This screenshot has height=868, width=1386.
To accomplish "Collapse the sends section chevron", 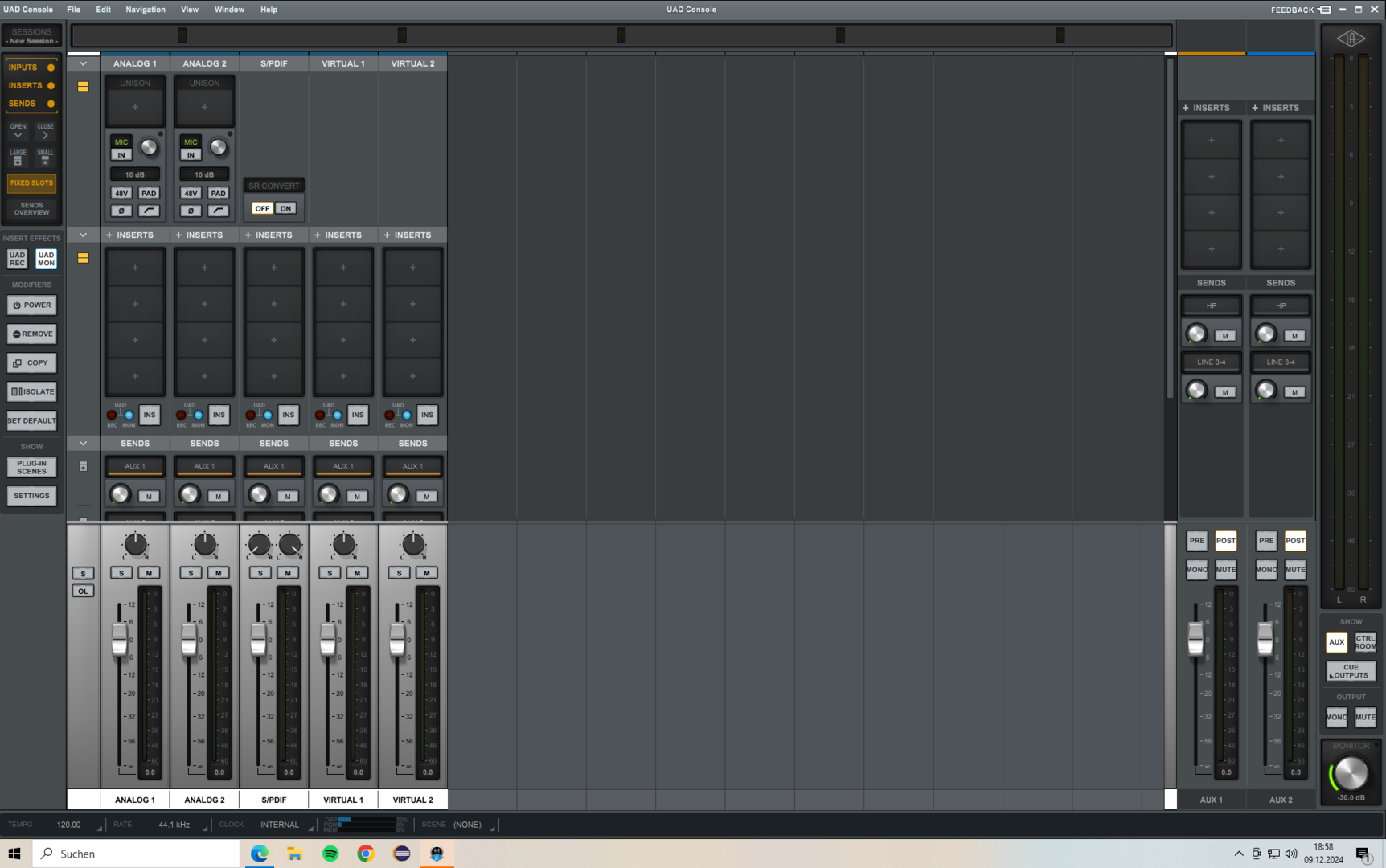I will 83,444.
